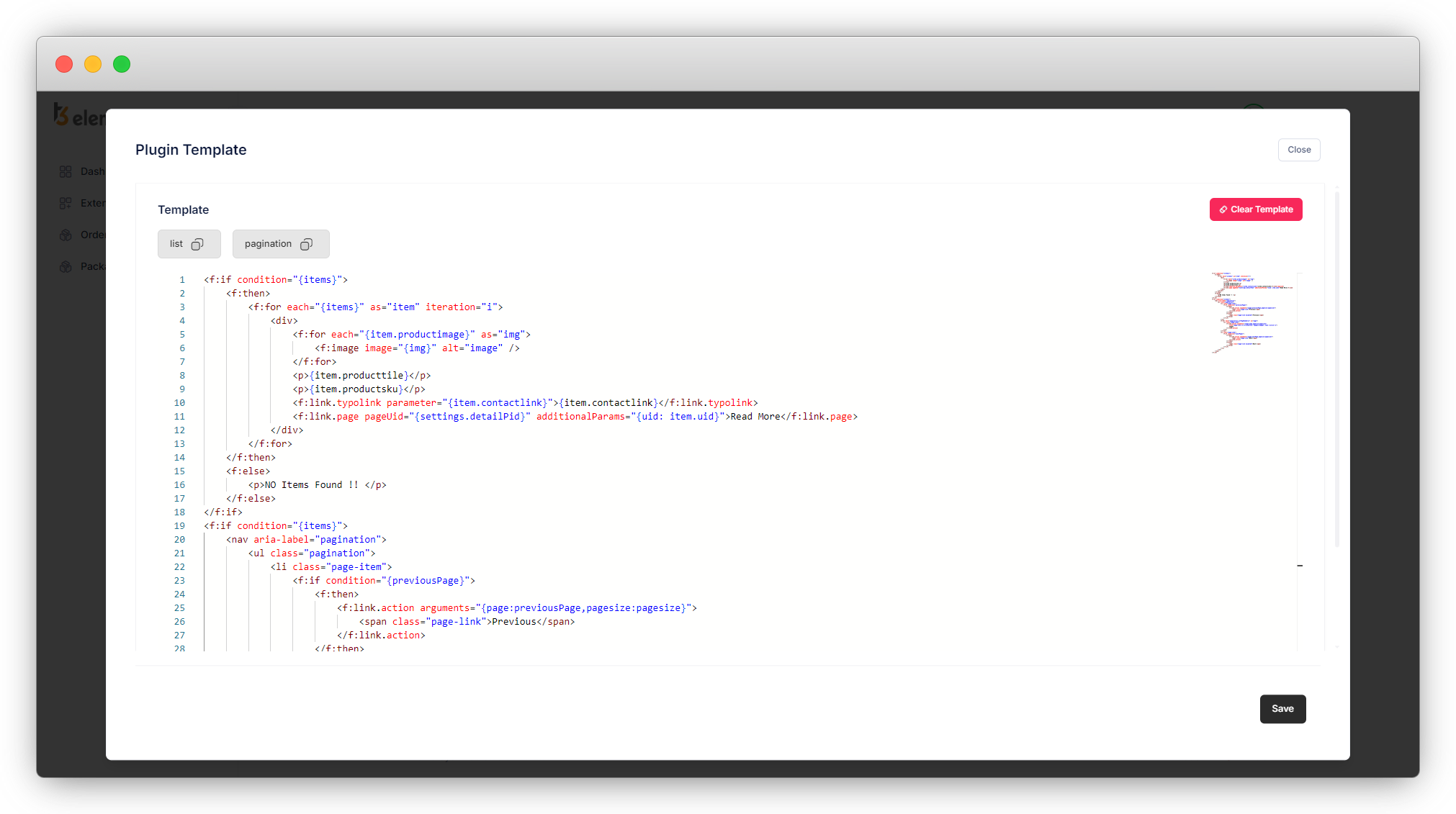This screenshot has width=1456, height=814.
Task: Close the Plugin Template dialog
Action: (1298, 150)
